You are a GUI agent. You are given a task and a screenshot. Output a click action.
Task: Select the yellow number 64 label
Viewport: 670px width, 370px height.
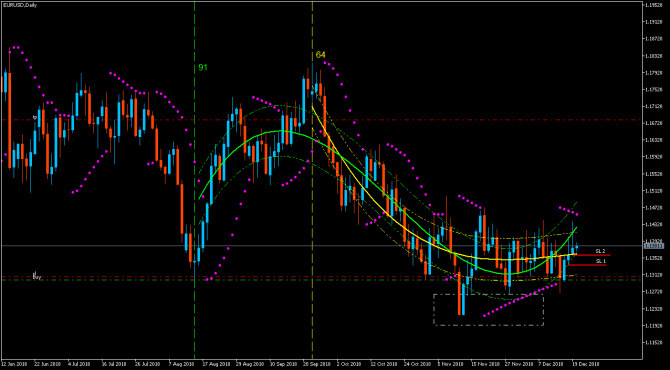click(x=320, y=55)
